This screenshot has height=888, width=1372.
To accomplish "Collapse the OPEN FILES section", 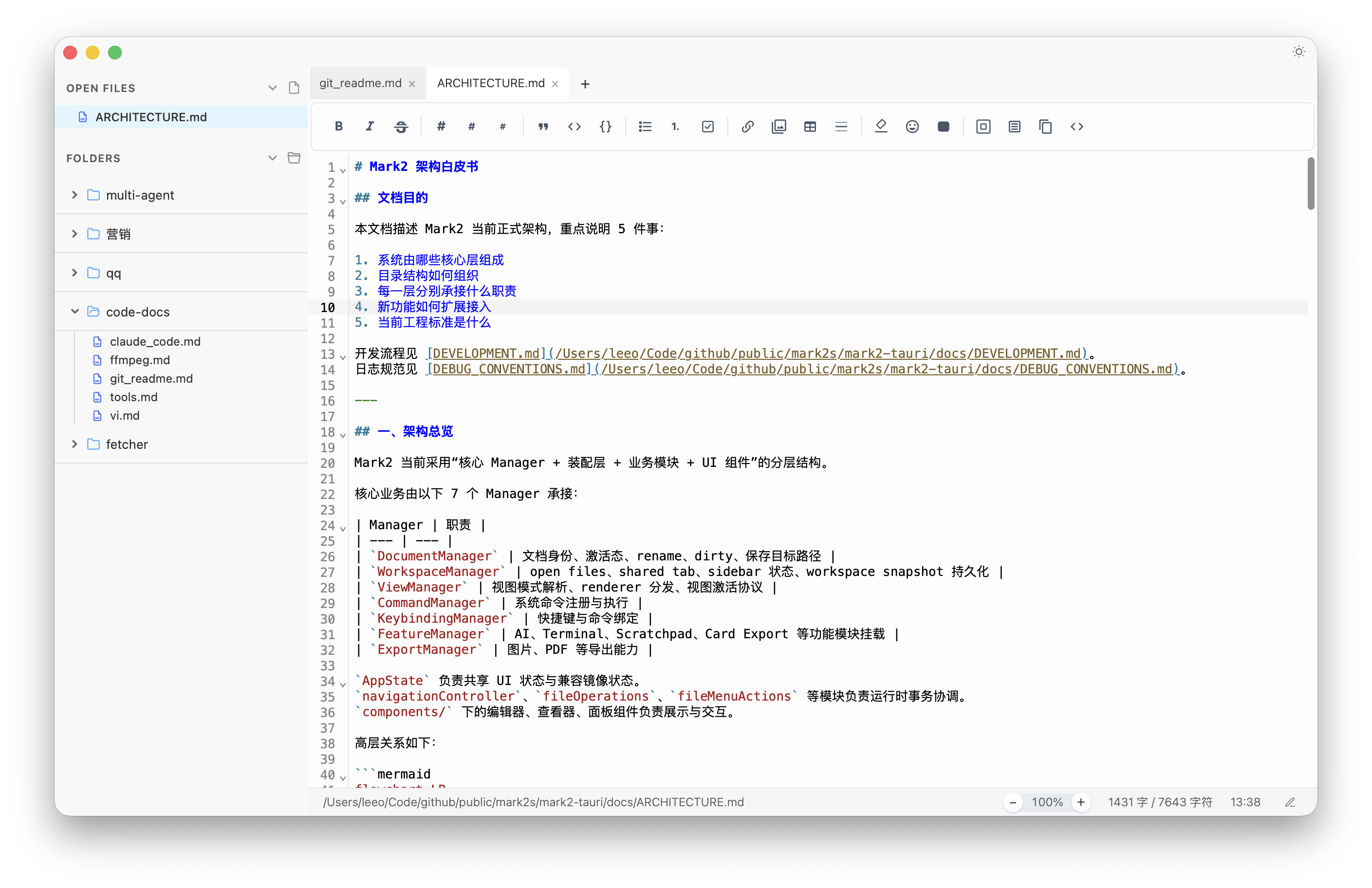I will tap(272, 88).
